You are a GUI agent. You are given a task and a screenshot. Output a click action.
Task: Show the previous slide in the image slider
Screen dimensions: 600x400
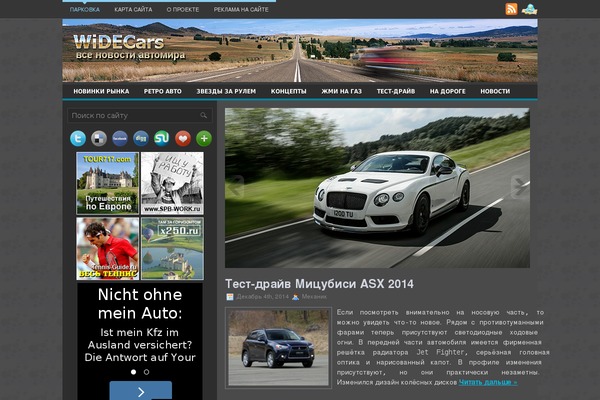[x=236, y=186]
